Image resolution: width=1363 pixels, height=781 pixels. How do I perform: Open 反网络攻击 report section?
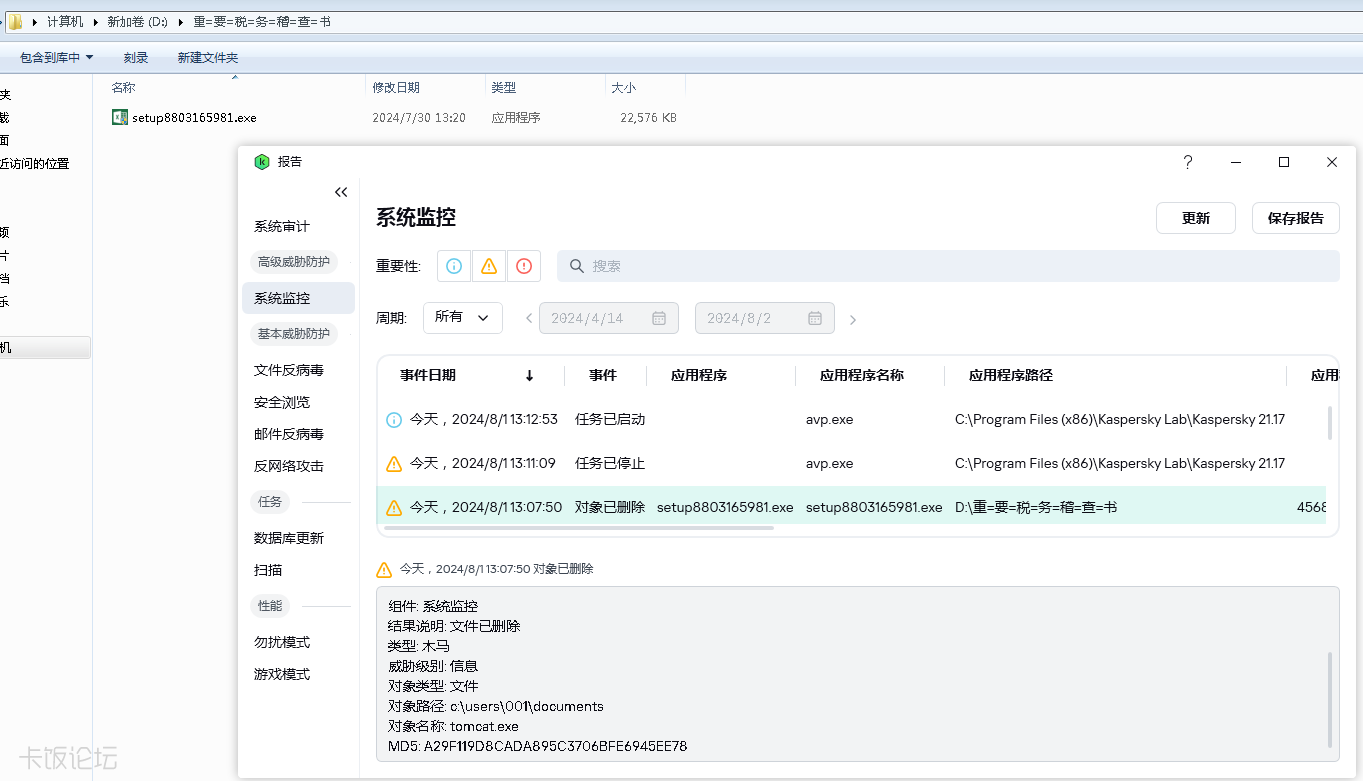point(289,466)
